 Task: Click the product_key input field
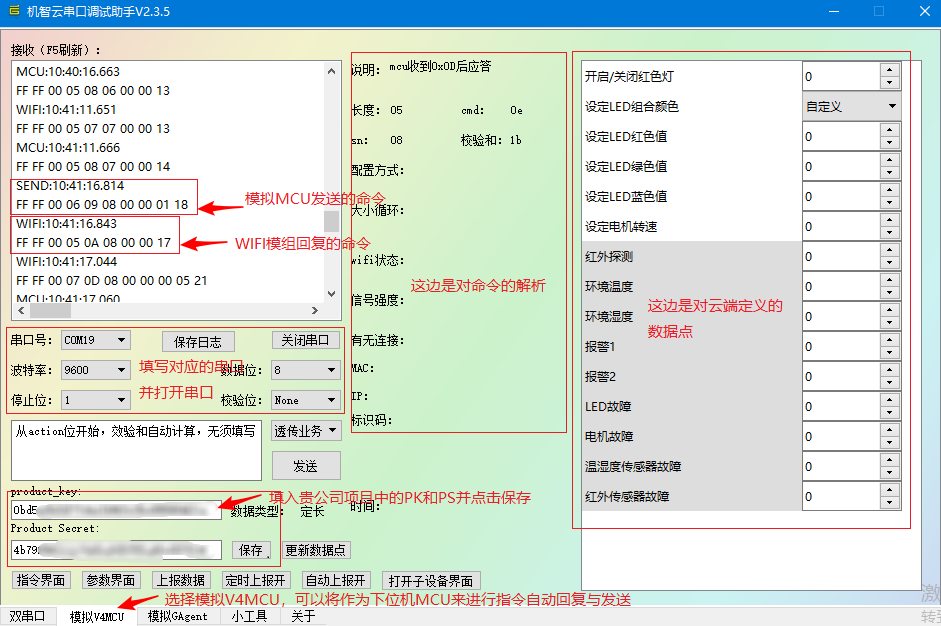coord(115,510)
